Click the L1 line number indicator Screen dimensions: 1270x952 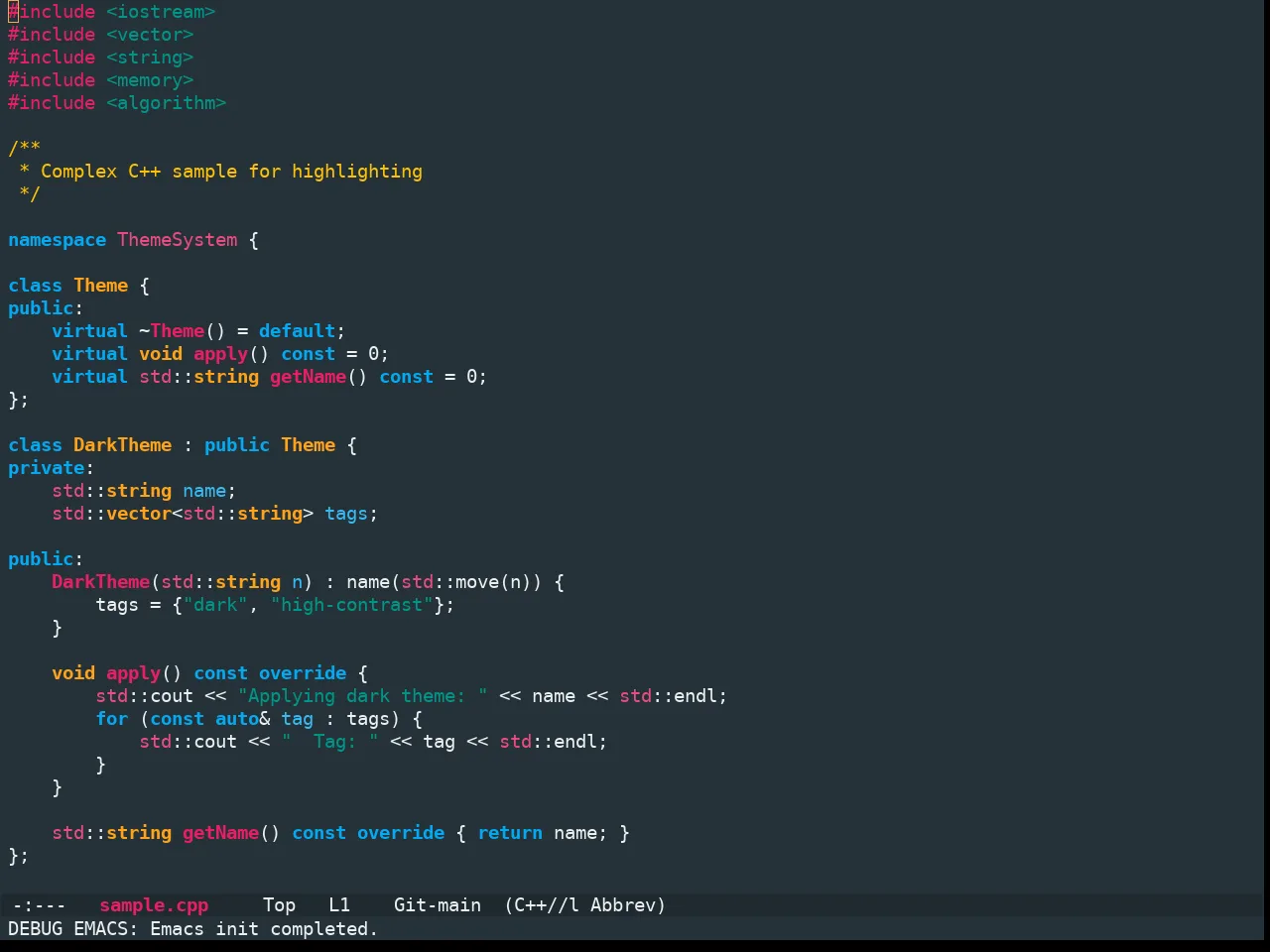pyautogui.click(x=339, y=905)
